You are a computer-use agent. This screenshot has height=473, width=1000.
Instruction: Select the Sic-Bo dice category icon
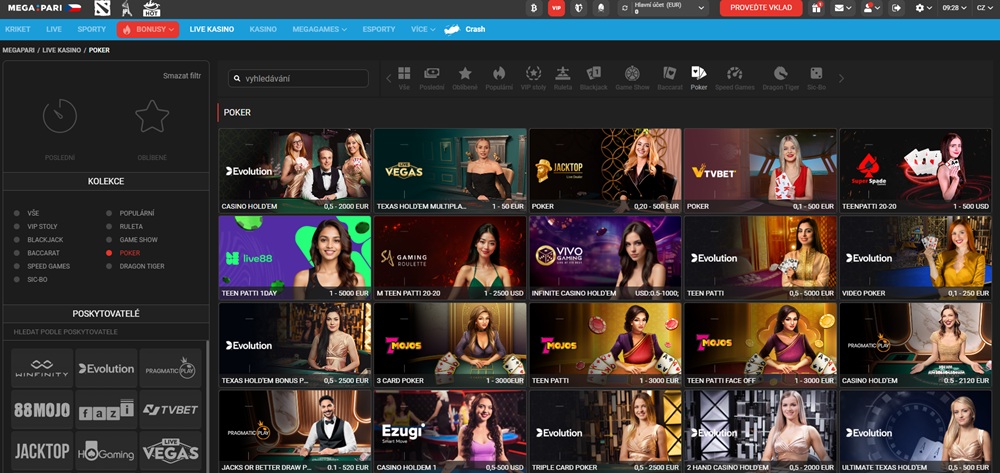point(816,78)
